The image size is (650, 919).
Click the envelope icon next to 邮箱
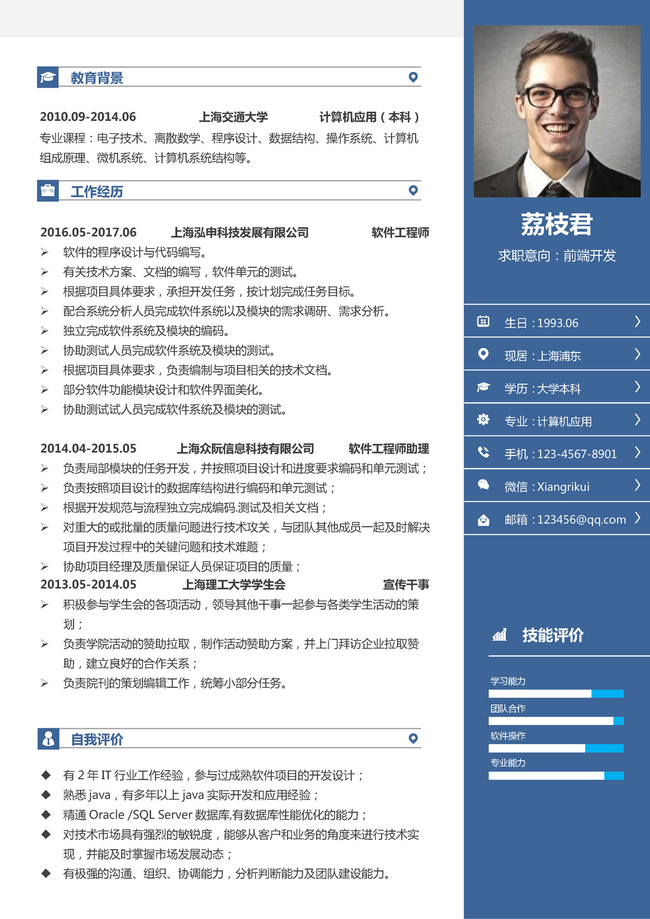click(x=483, y=519)
